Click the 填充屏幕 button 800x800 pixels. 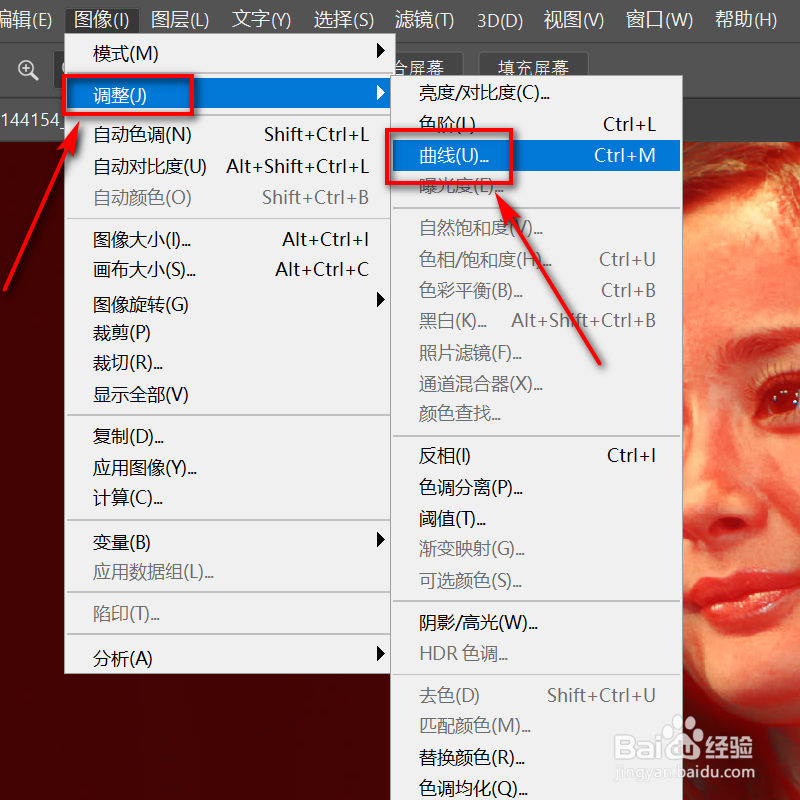click(533, 65)
